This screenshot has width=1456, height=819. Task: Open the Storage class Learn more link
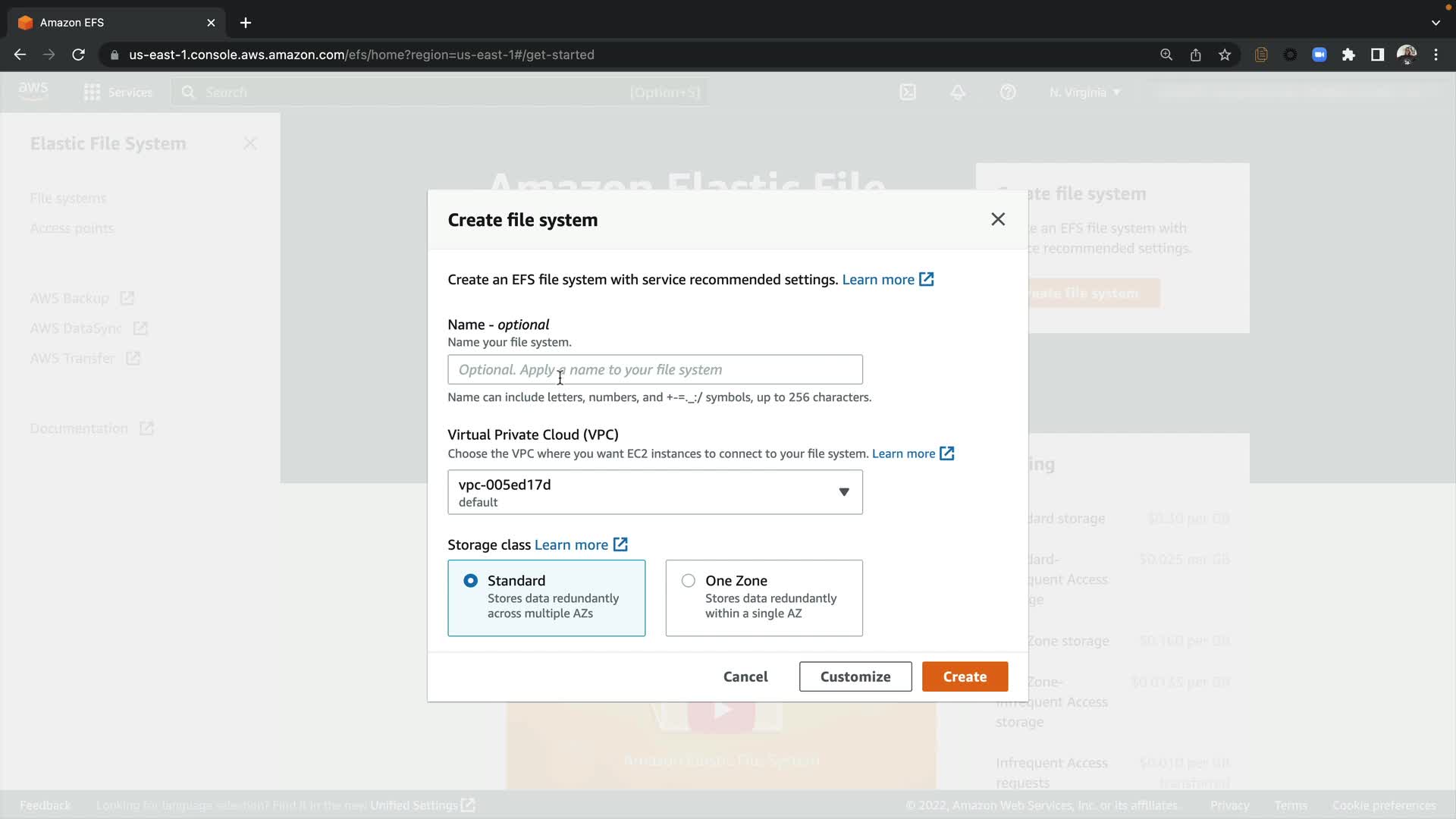[571, 545]
